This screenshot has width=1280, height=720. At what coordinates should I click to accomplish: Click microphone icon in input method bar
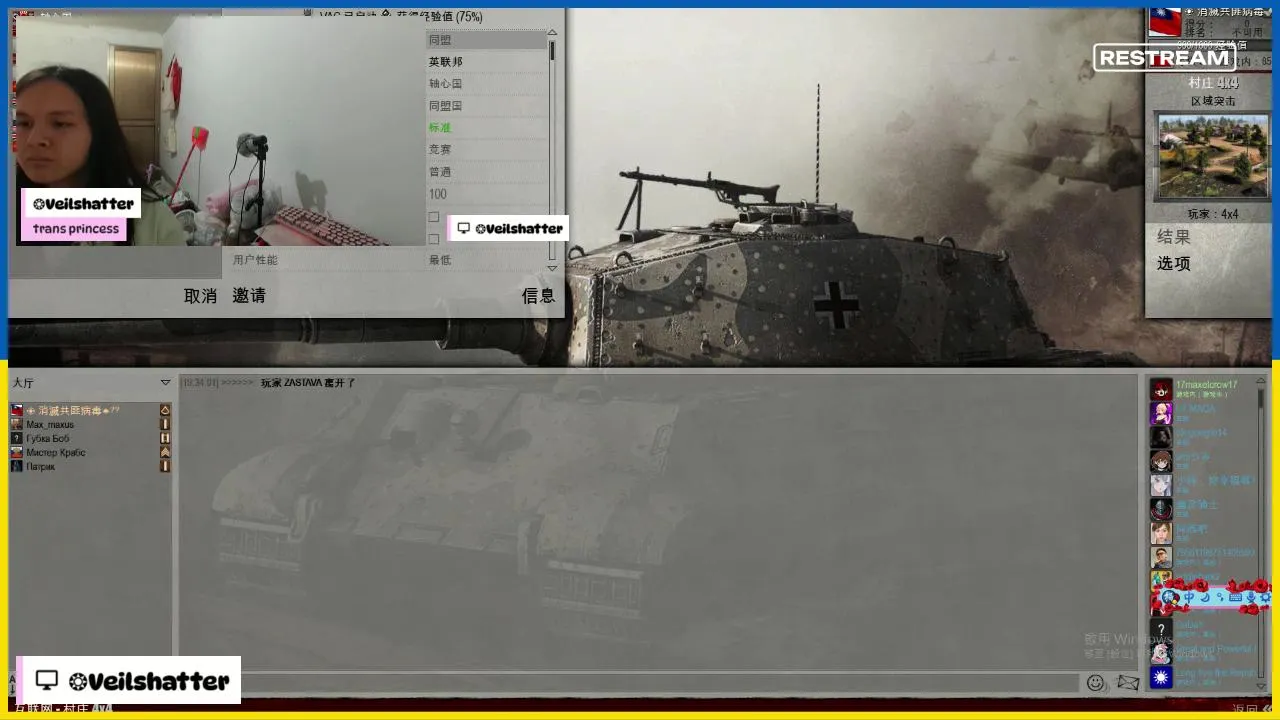click(x=1250, y=597)
